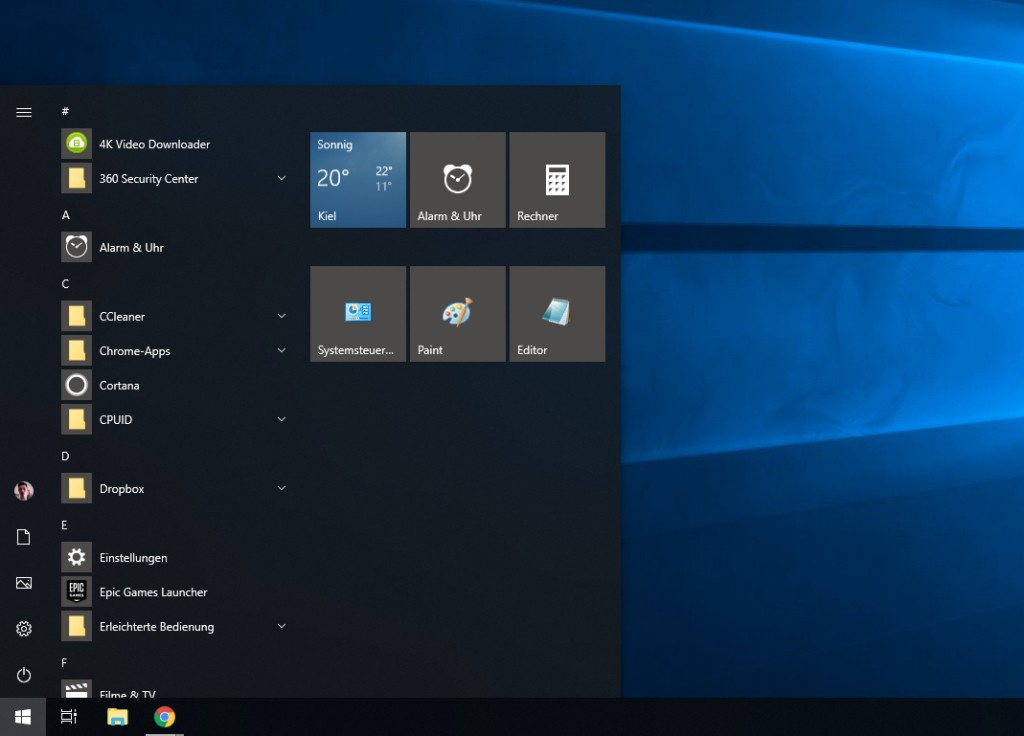Click Google Chrome in the taskbar
Screen dimensions: 1024x736
[x=165, y=717]
